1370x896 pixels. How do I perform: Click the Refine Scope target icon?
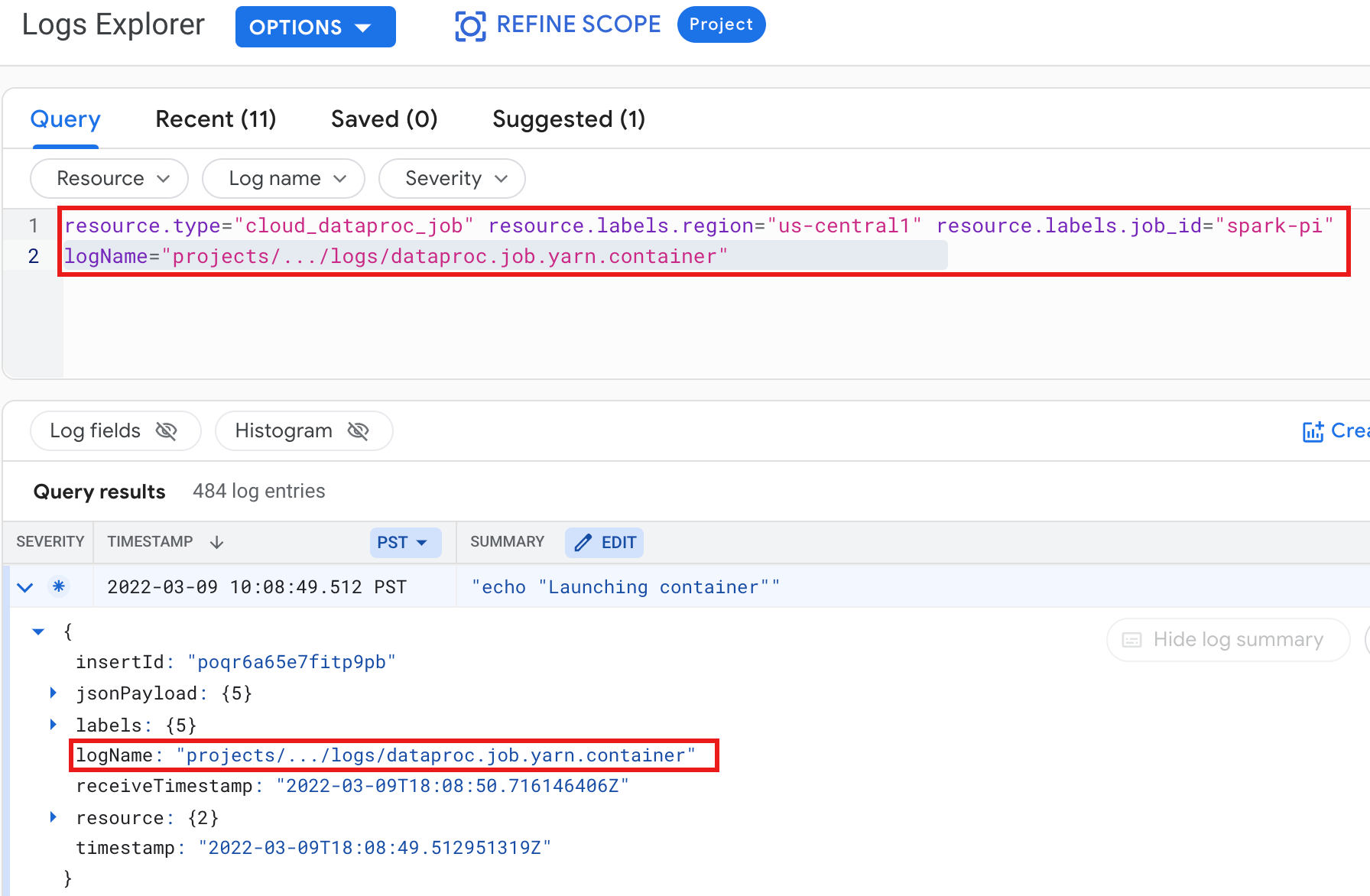coord(470,26)
